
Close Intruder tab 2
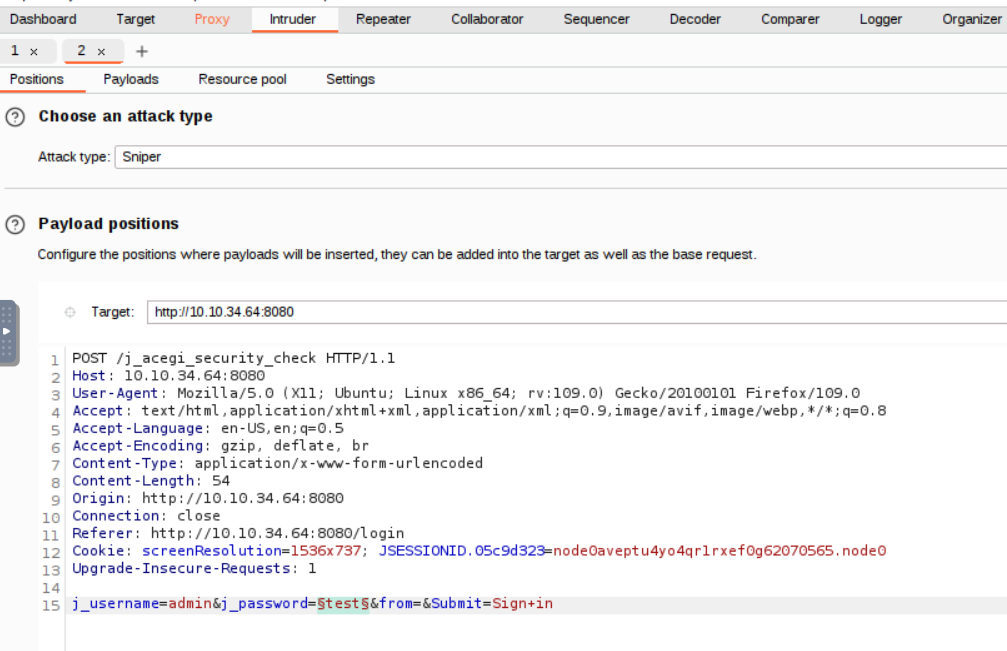tap(101, 51)
